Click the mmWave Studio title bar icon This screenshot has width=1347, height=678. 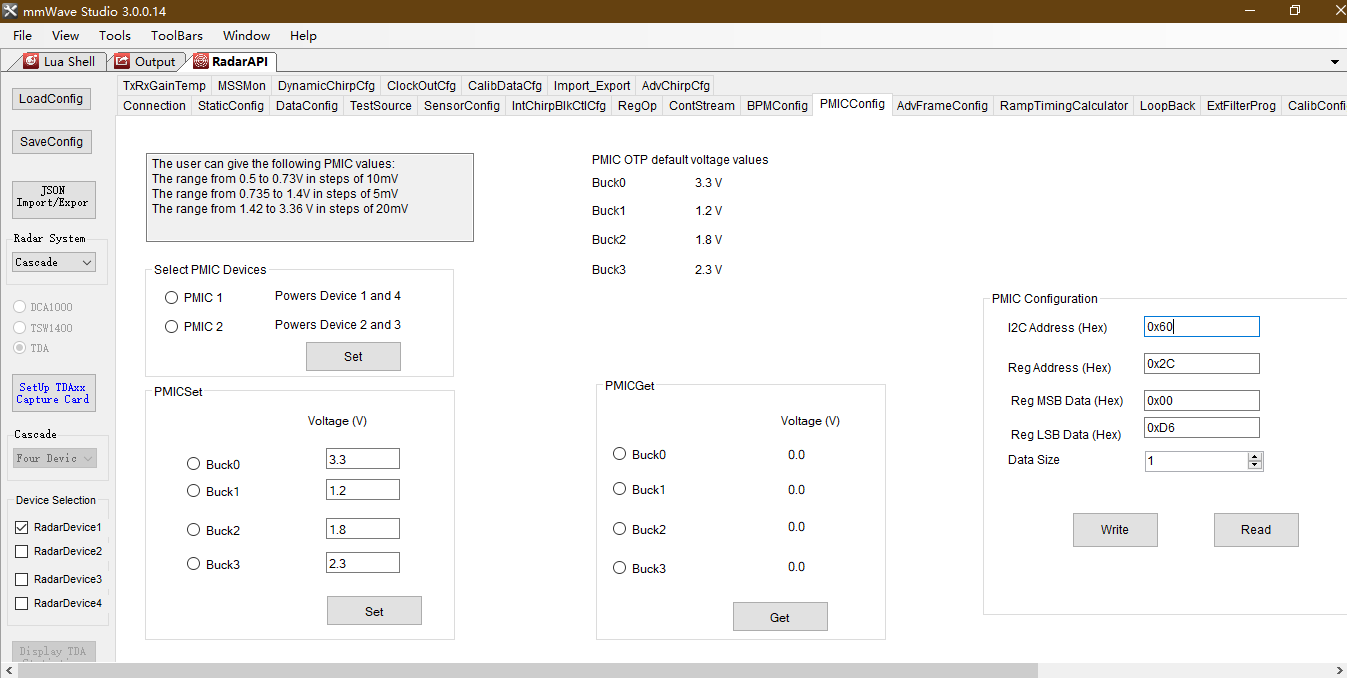(10, 10)
